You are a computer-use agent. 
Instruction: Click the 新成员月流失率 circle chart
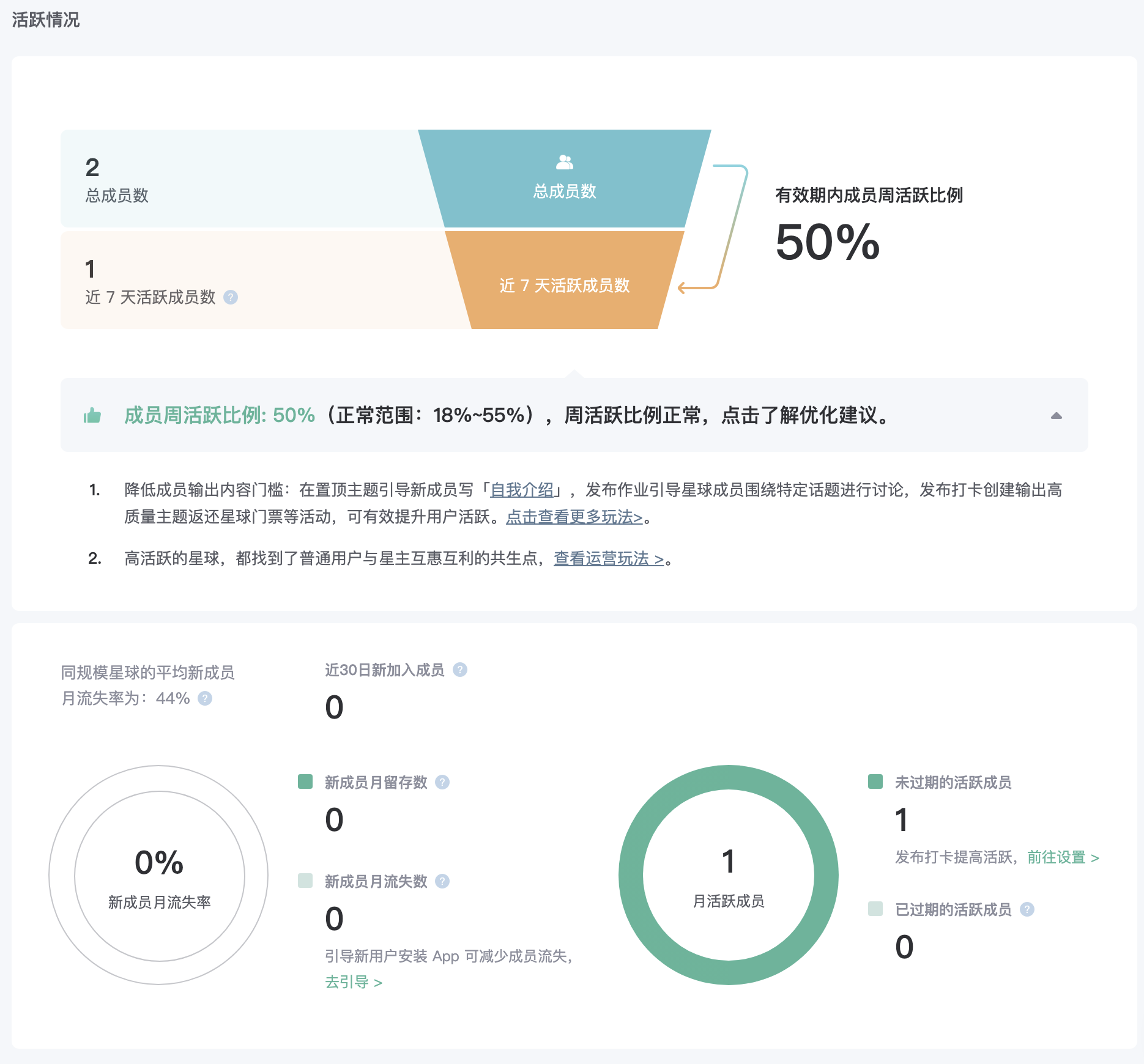159,875
